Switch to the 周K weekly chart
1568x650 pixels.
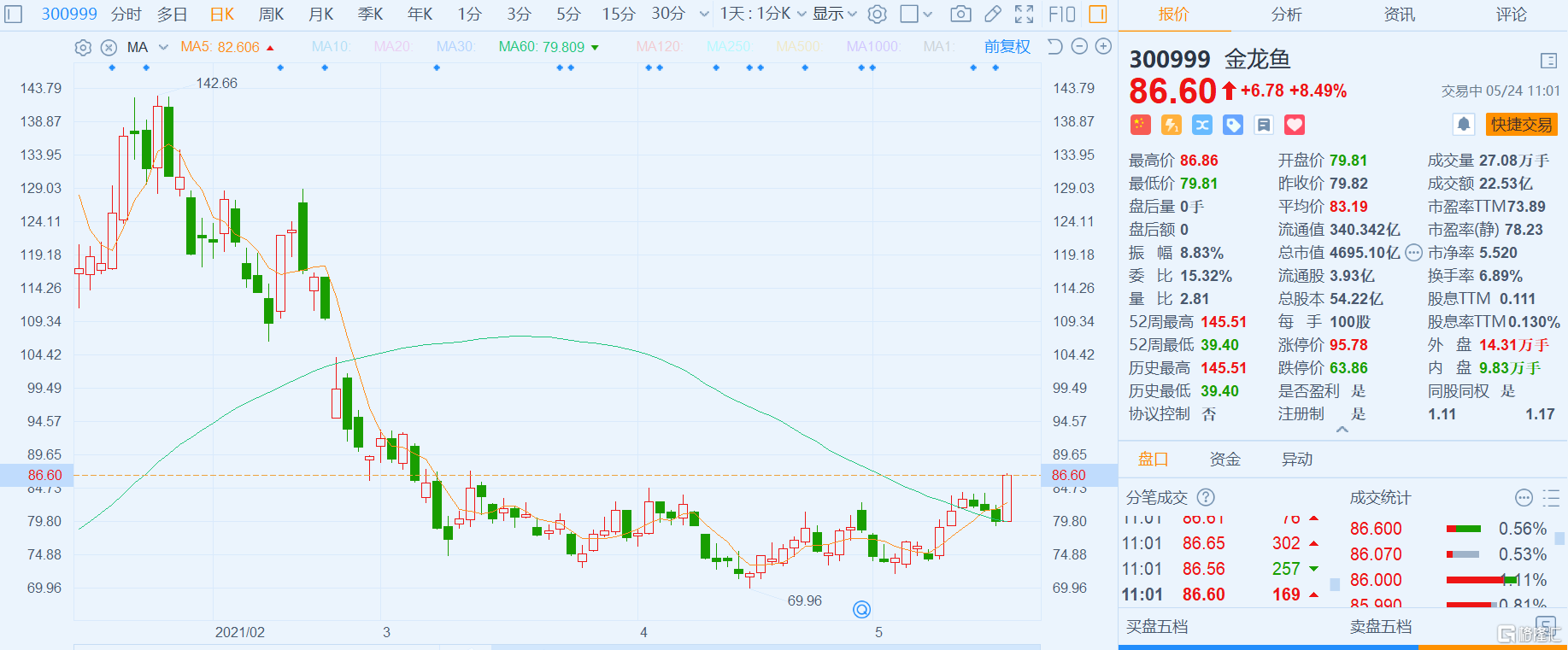coord(271,14)
